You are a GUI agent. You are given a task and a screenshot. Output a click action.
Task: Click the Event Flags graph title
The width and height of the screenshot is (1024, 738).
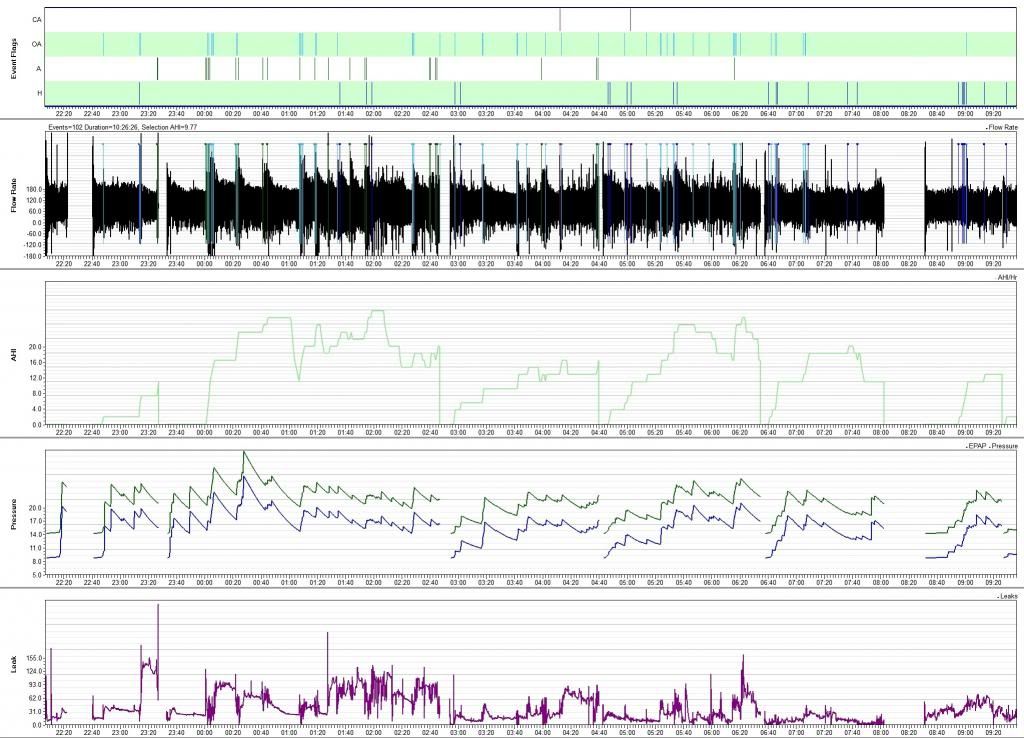click(x=15, y=56)
